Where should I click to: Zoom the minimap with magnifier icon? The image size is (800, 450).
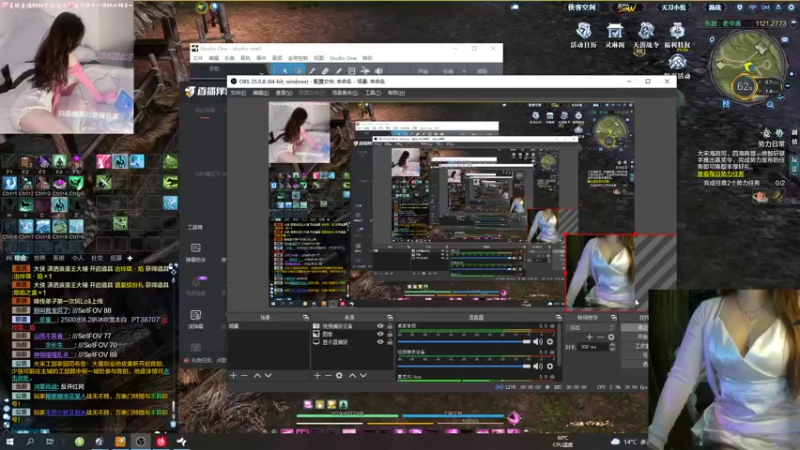(770, 105)
